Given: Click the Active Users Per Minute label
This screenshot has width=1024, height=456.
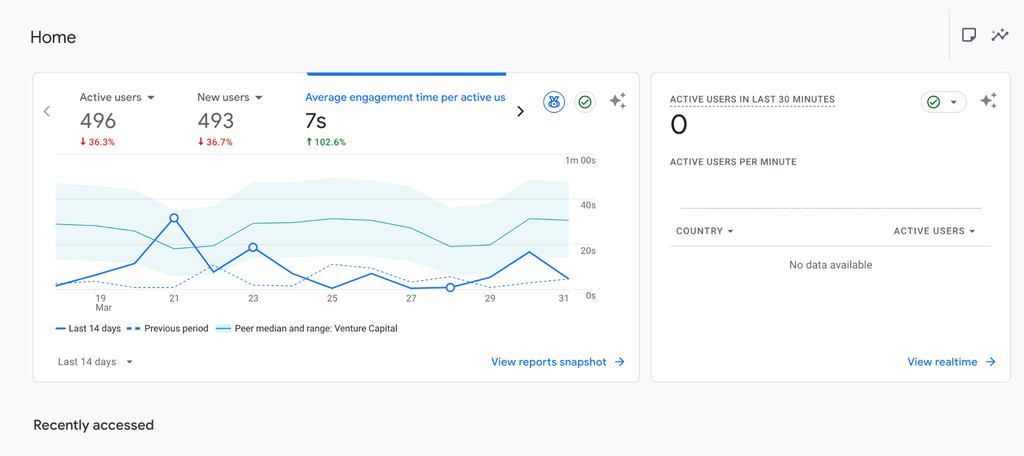Looking at the screenshot, I should click(x=733, y=162).
